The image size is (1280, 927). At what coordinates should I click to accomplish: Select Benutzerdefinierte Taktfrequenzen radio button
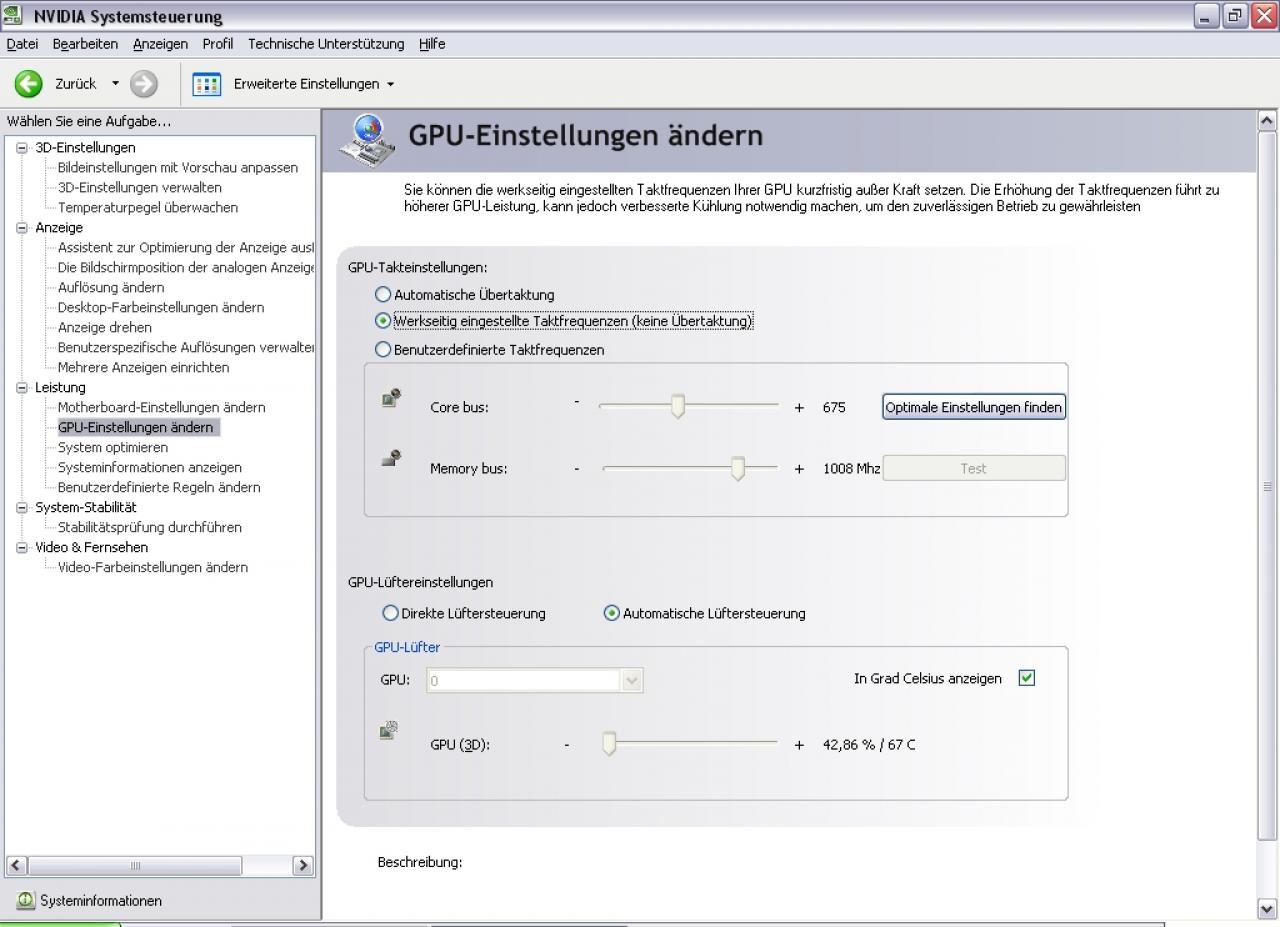click(x=383, y=349)
